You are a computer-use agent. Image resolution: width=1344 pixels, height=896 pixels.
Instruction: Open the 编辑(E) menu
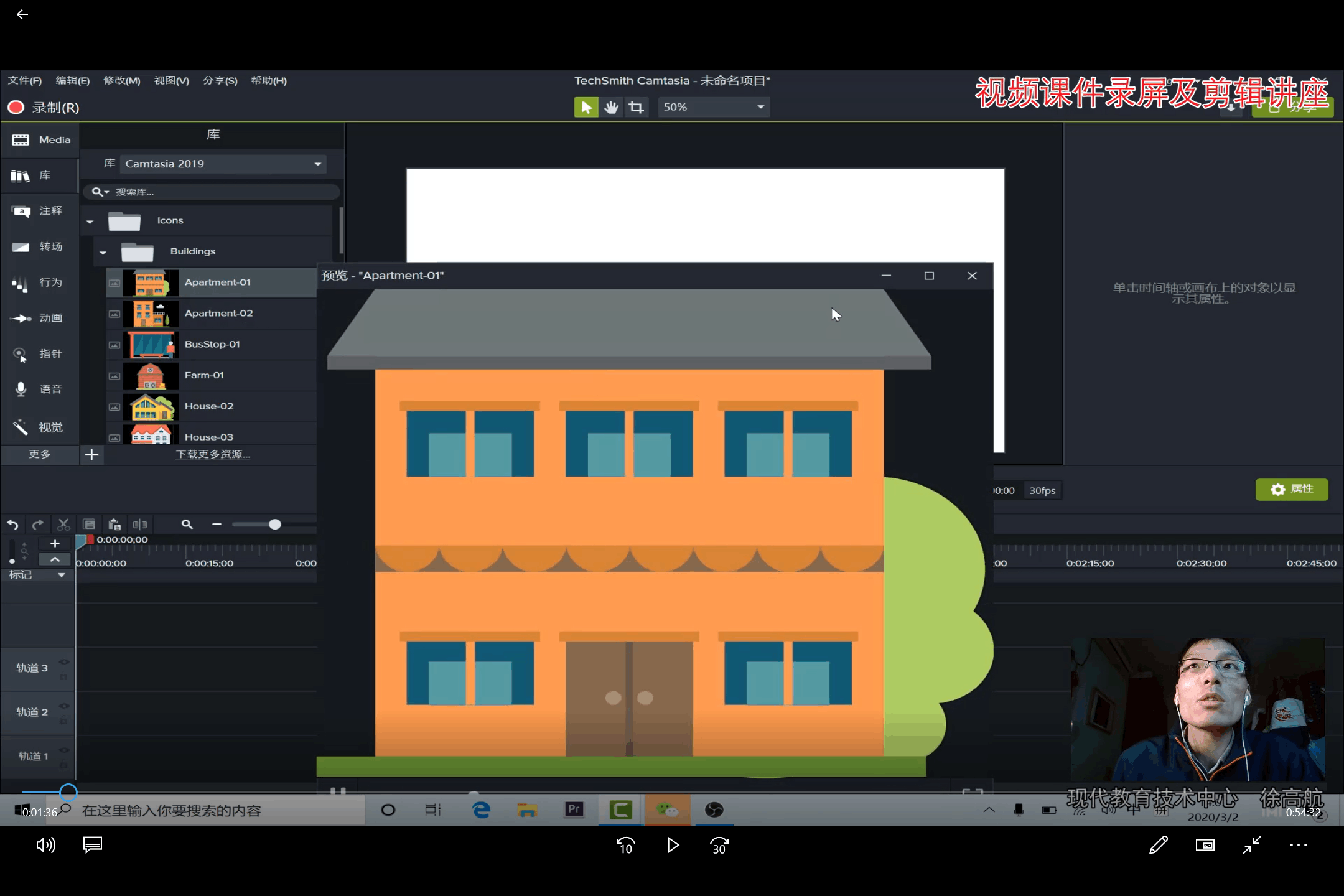pyautogui.click(x=73, y=81)
